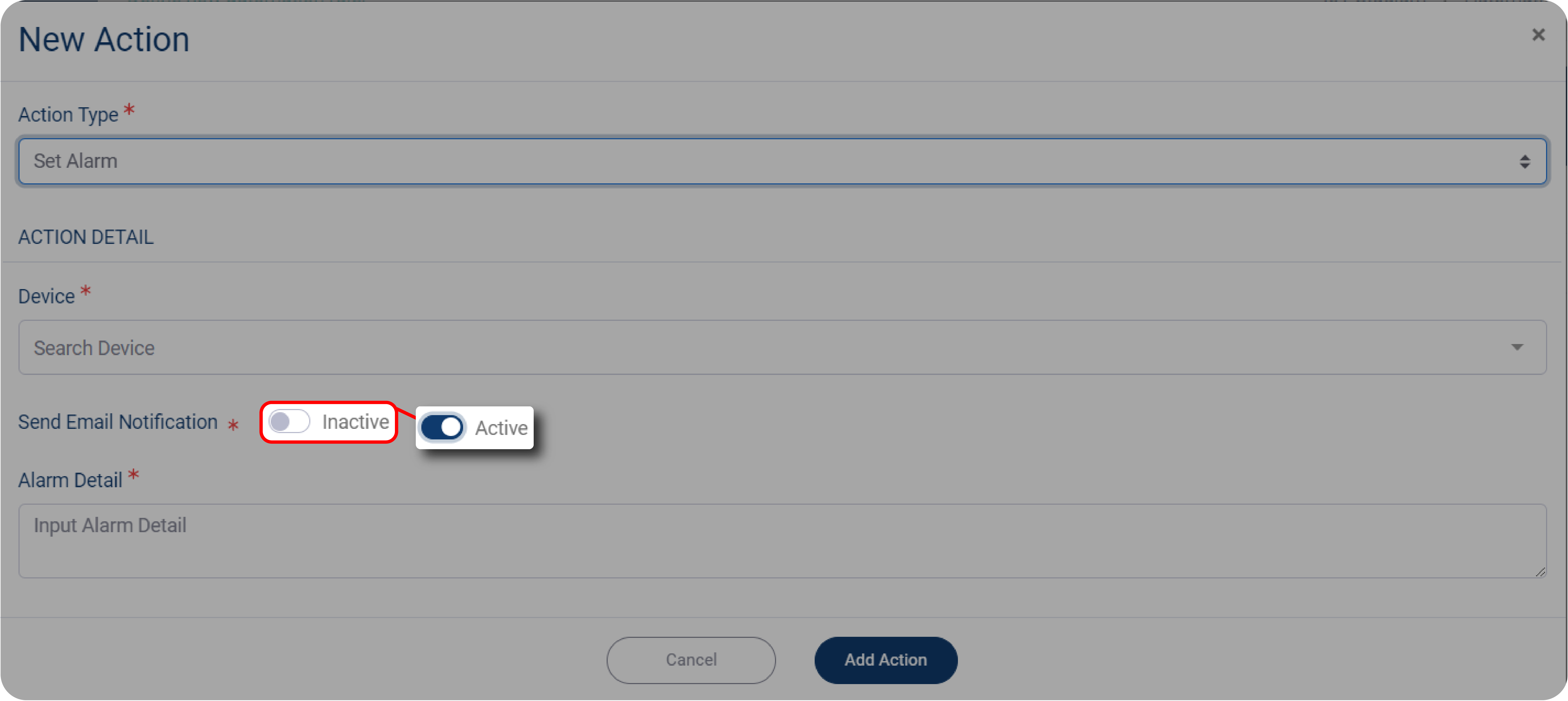The width and height of the screenshot is (1568, 701).
Task: Click the Cancel button
Action: click(x=691, y=660)
